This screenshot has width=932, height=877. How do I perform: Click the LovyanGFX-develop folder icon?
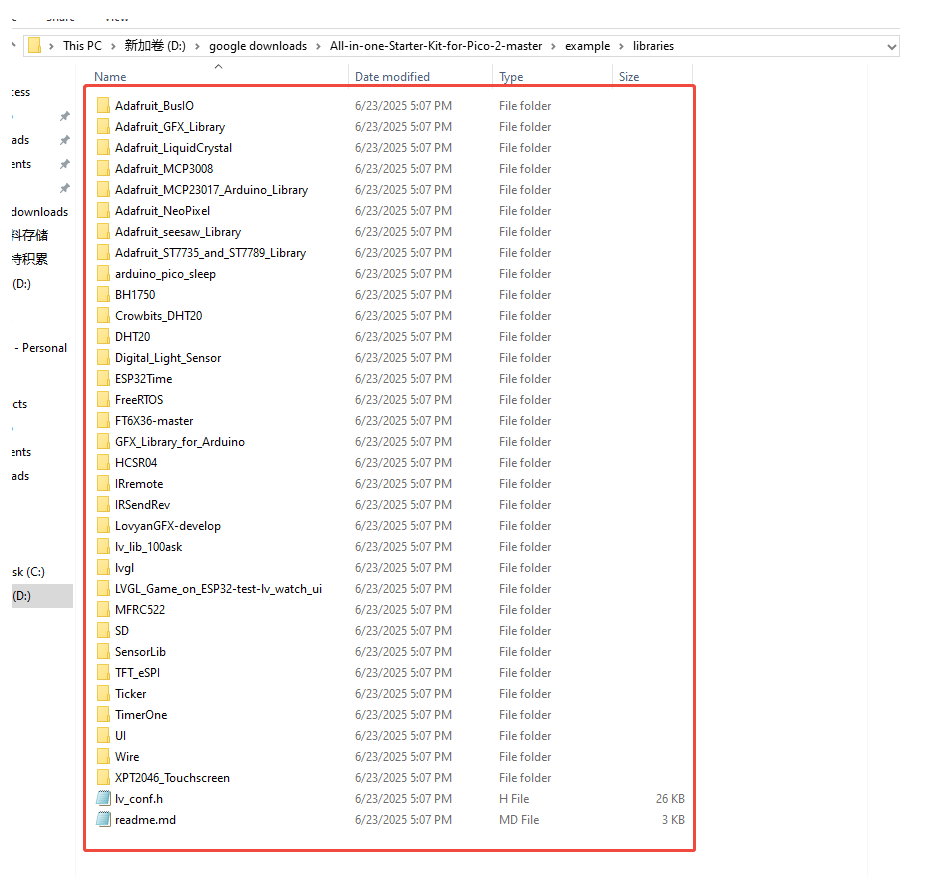pos(103,526)
